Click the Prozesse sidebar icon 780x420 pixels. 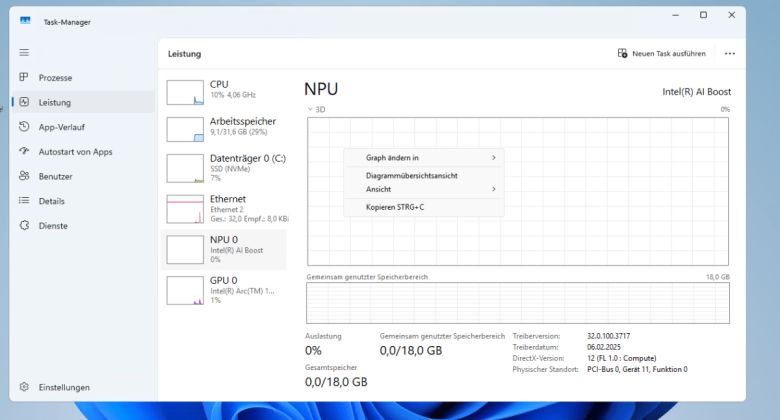pos(24,77)
